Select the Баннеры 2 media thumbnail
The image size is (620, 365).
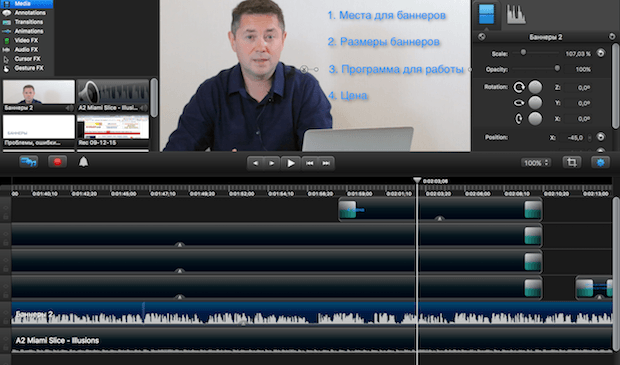[39, 95]
